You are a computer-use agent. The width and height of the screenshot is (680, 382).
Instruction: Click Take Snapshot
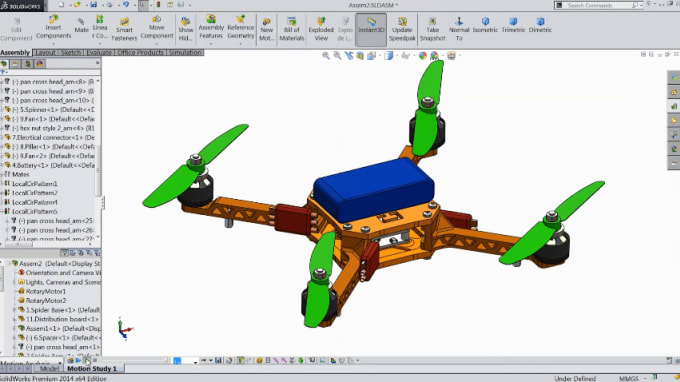pos(432,29)
